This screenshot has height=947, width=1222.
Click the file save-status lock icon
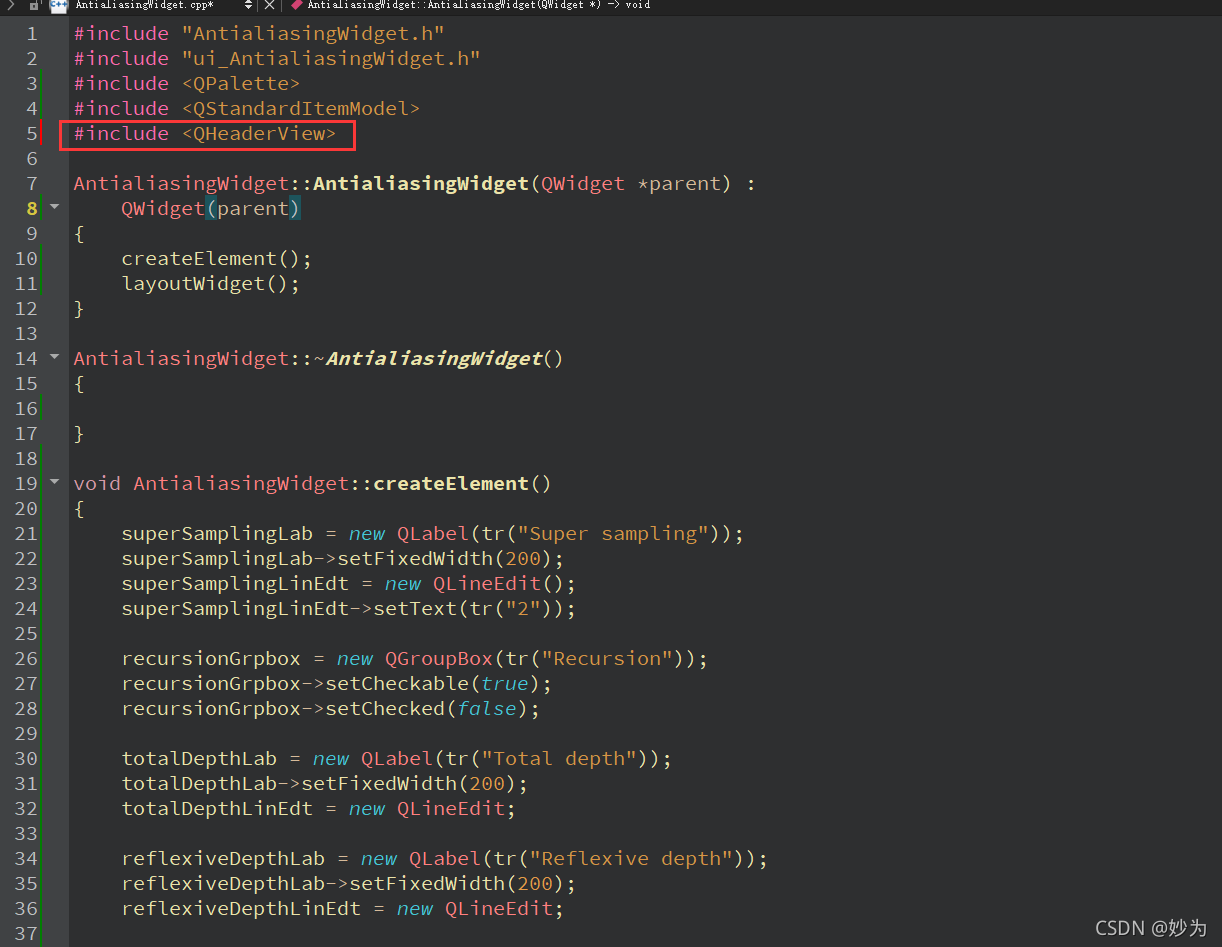(33, 6)
